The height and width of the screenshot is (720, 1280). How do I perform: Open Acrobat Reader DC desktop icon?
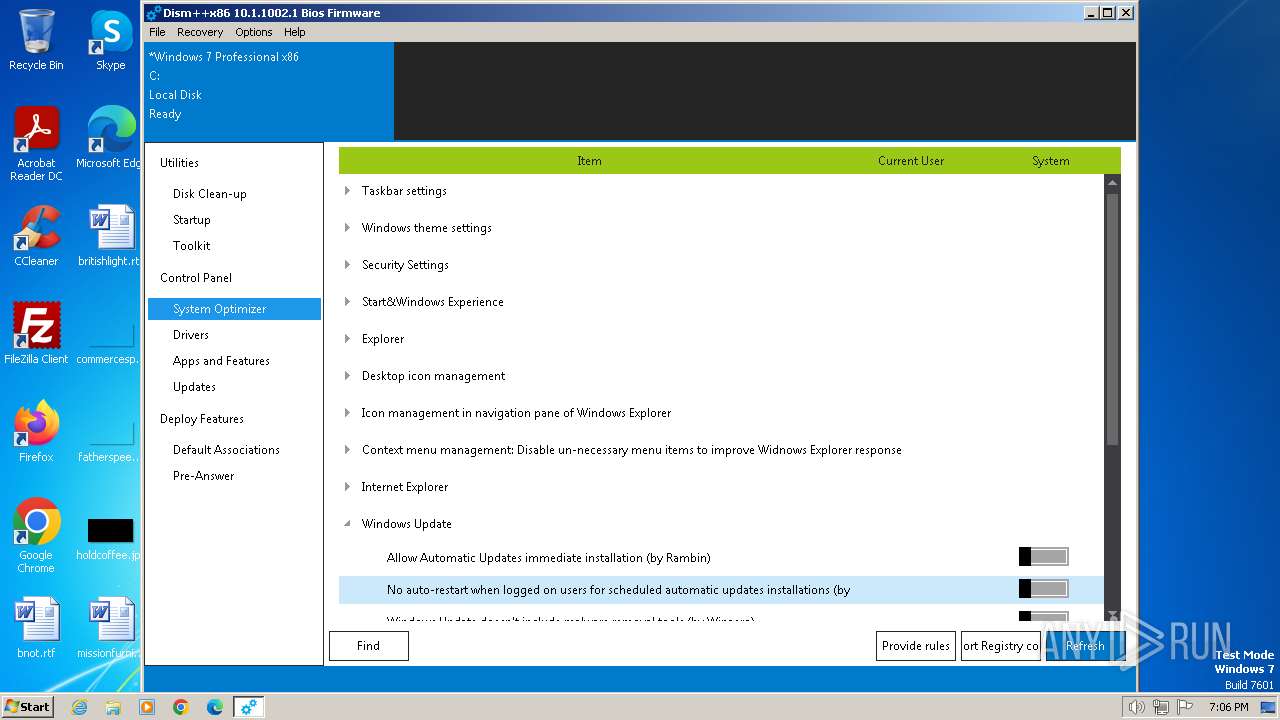point(36,144)
